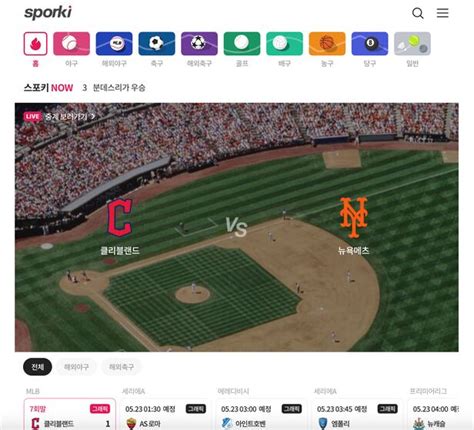Viewport: 474px width, 430px height.
Task: Select the blue MLB overseas baseball icon
Action: tap(114, 44)
